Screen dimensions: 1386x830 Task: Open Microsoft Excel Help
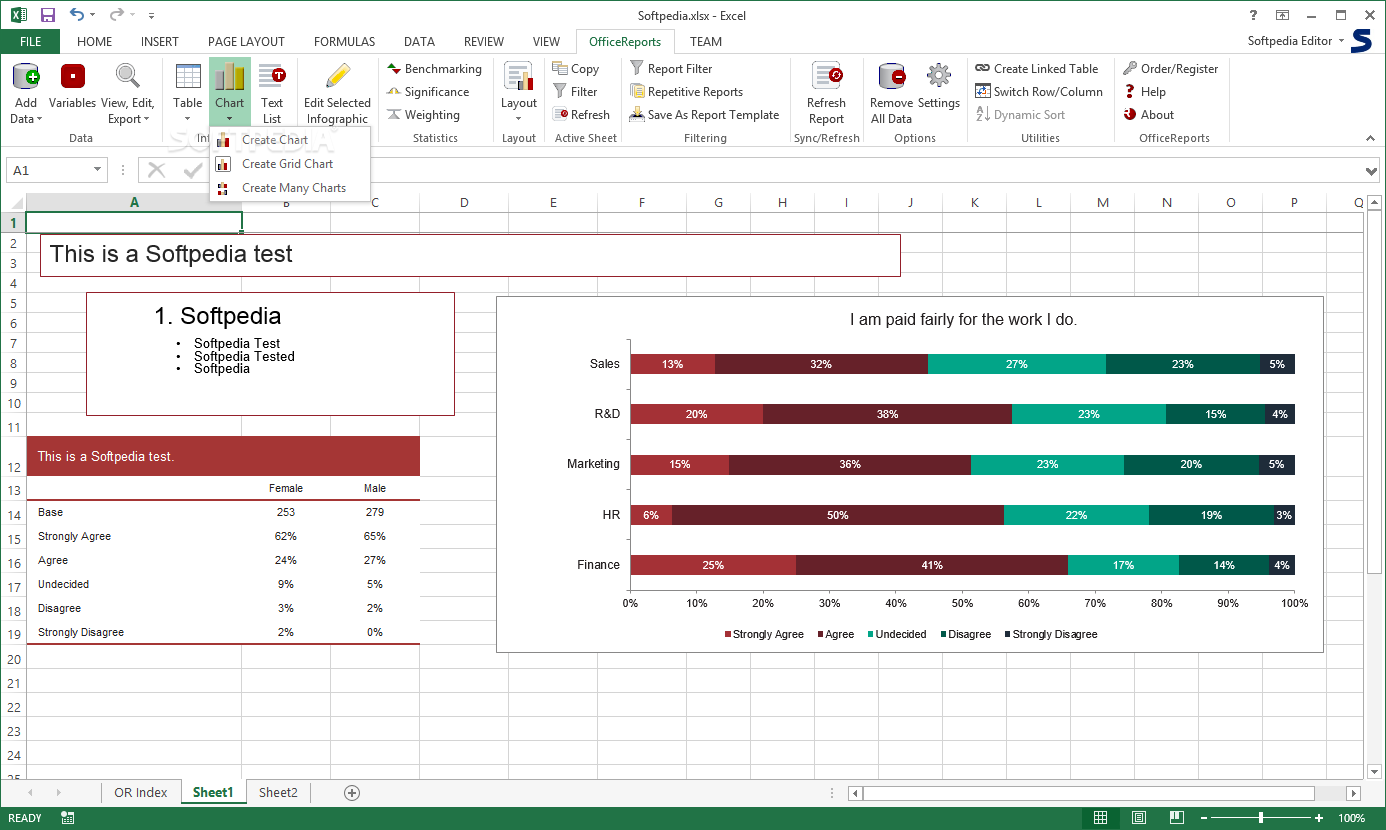coord(1254,15)
